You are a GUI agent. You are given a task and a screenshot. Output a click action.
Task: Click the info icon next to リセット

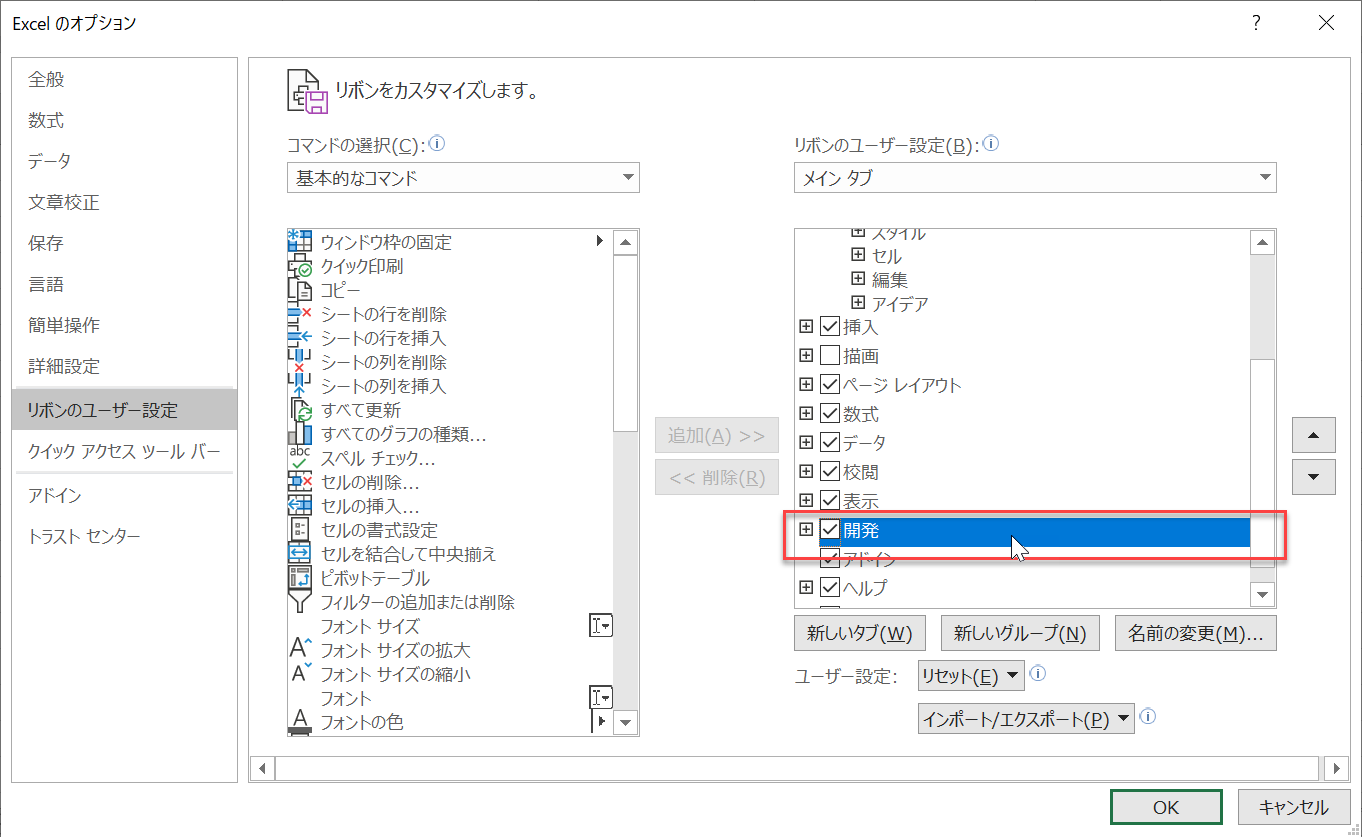1037,674
